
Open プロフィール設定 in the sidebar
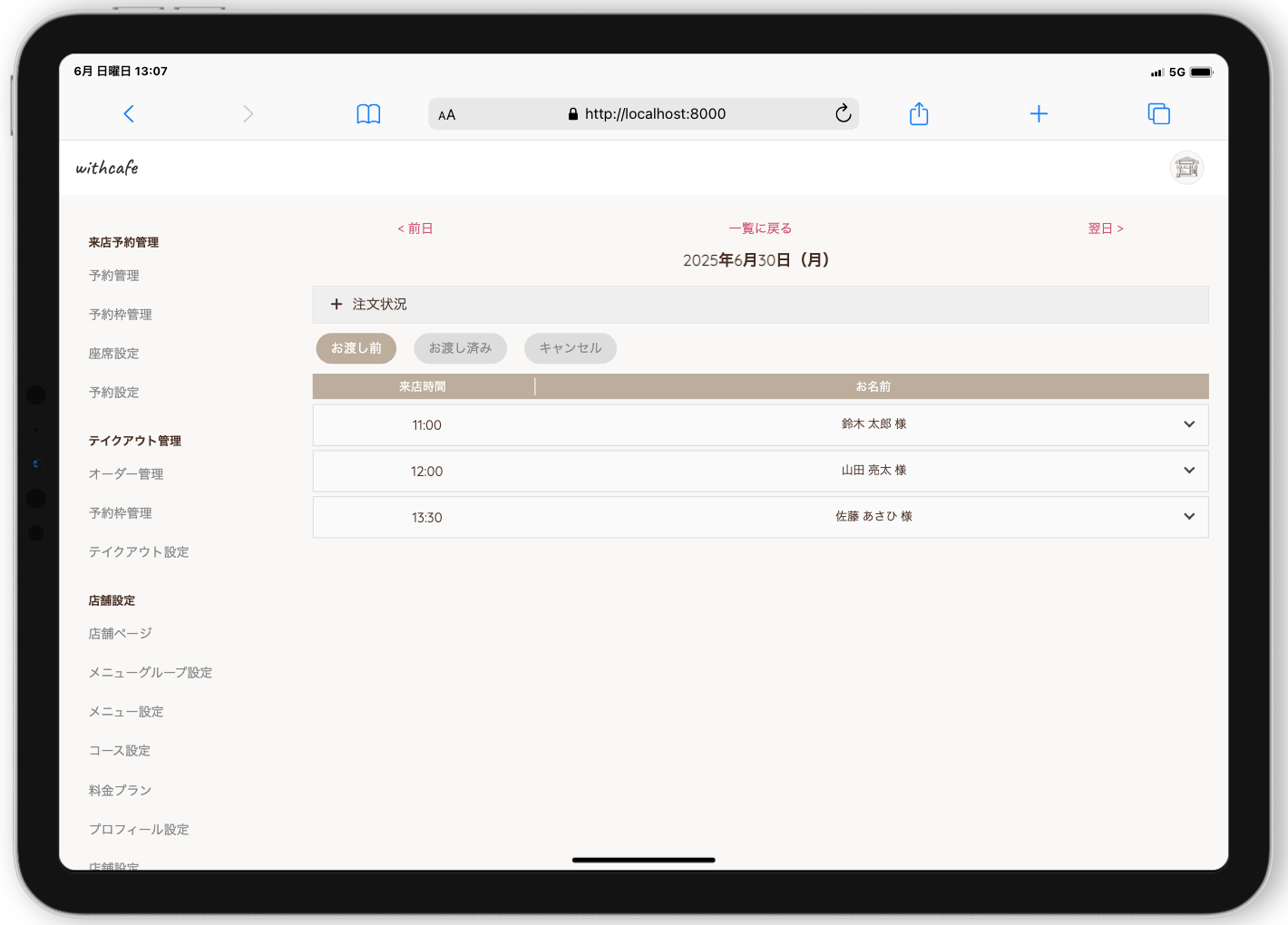click(139, 830)
